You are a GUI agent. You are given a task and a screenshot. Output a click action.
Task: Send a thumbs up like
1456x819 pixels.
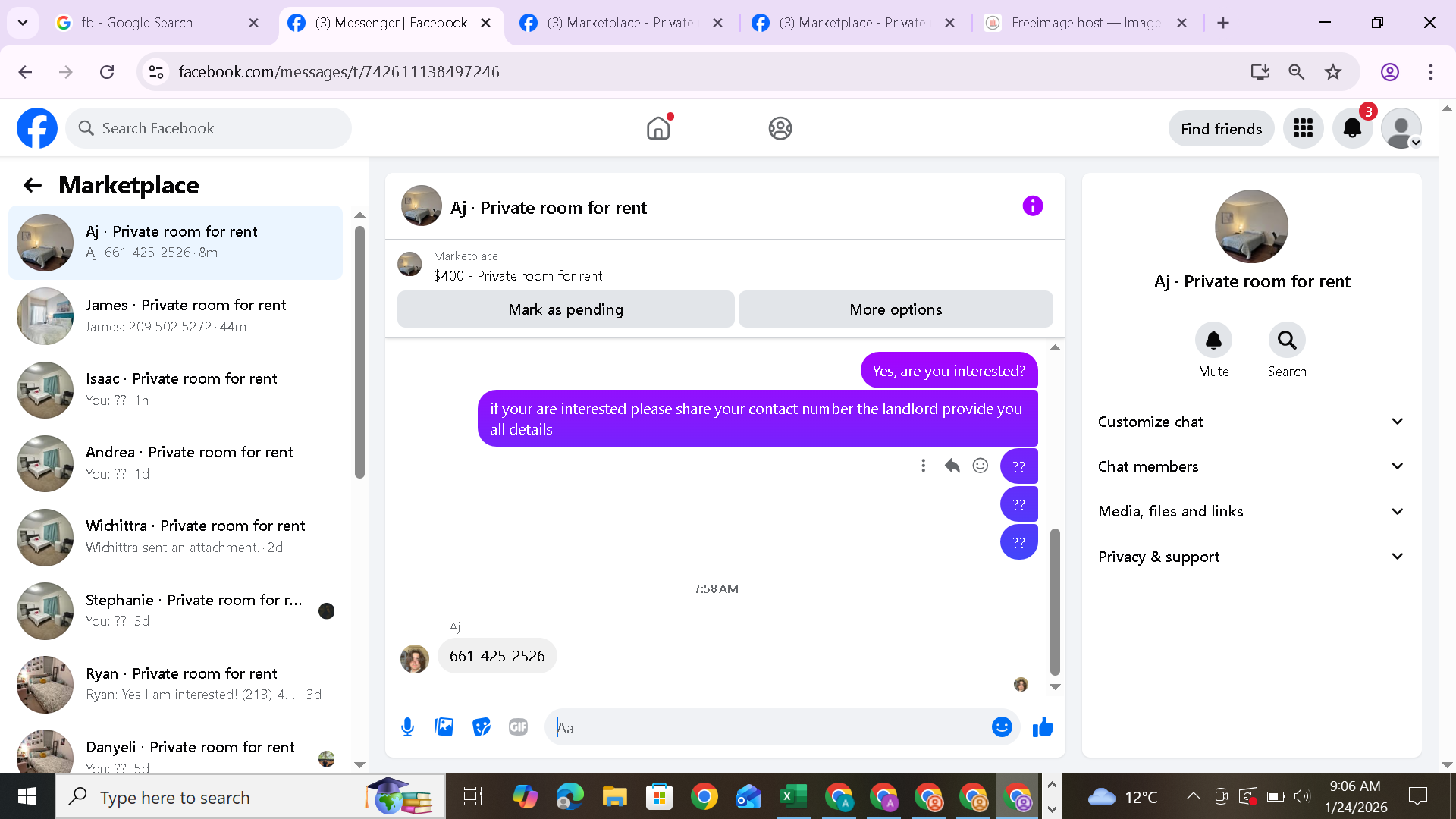click(1043, 727)
